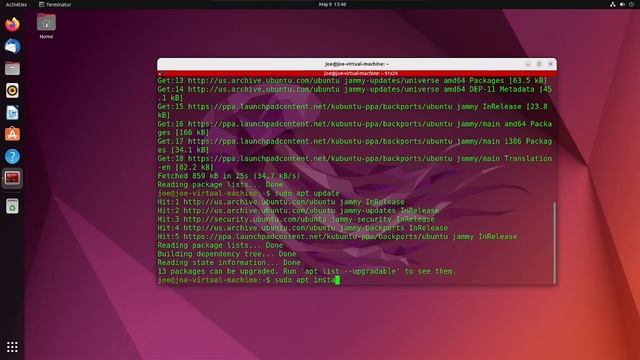Open the Files manager in dock
Viewport: 640px width, 360px height.
pos(12,69)
